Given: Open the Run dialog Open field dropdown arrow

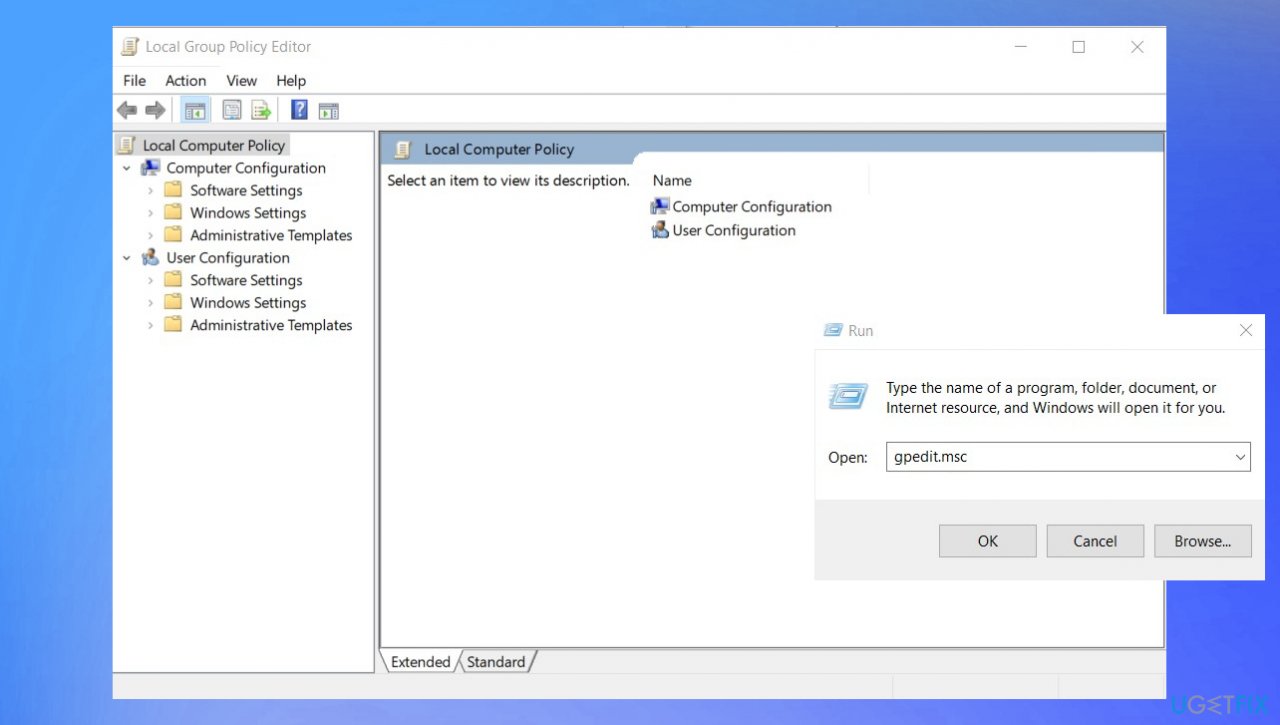Looking at the screenshot, I should pos(1240,457).
